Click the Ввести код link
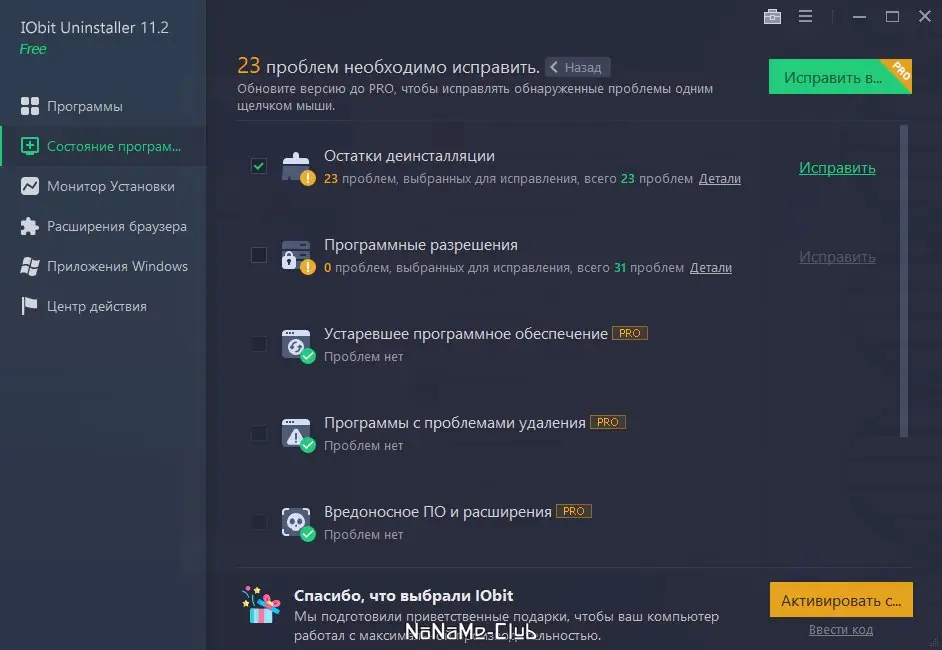The width and height of the screenshot is (942, 650). point(840,630)
